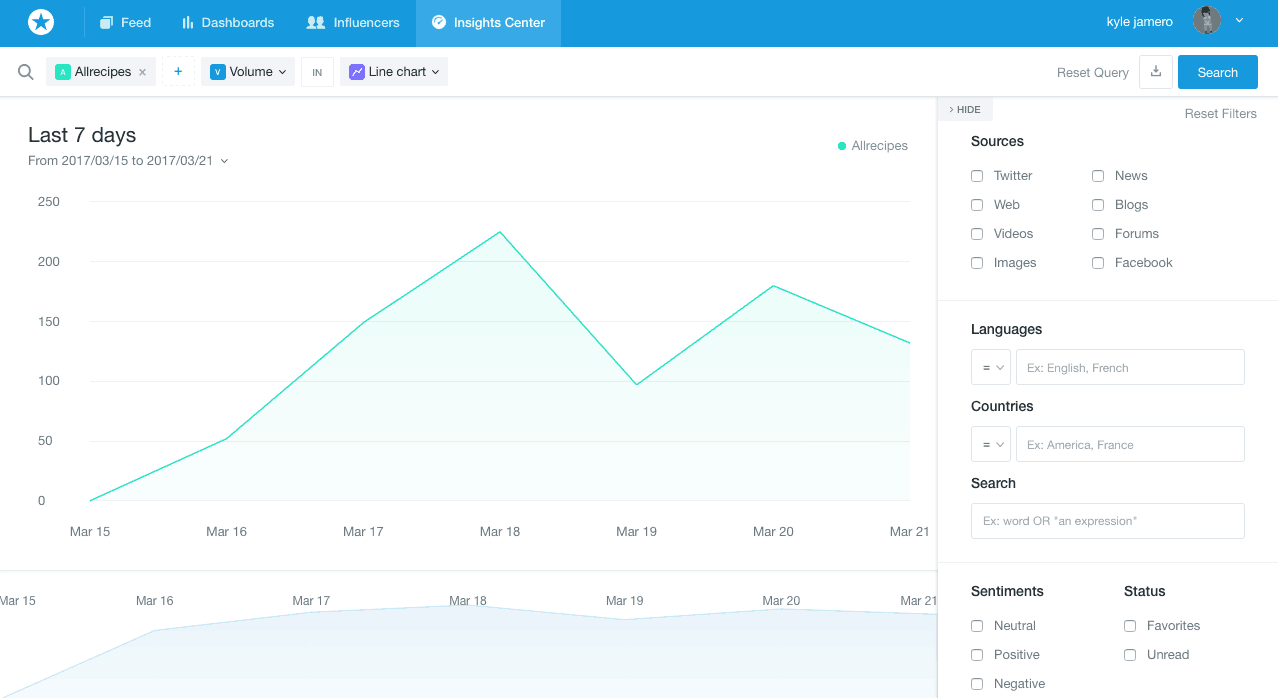1278x698 pixels.
Task: Click the blue Volume V icon
Action: 217,72
